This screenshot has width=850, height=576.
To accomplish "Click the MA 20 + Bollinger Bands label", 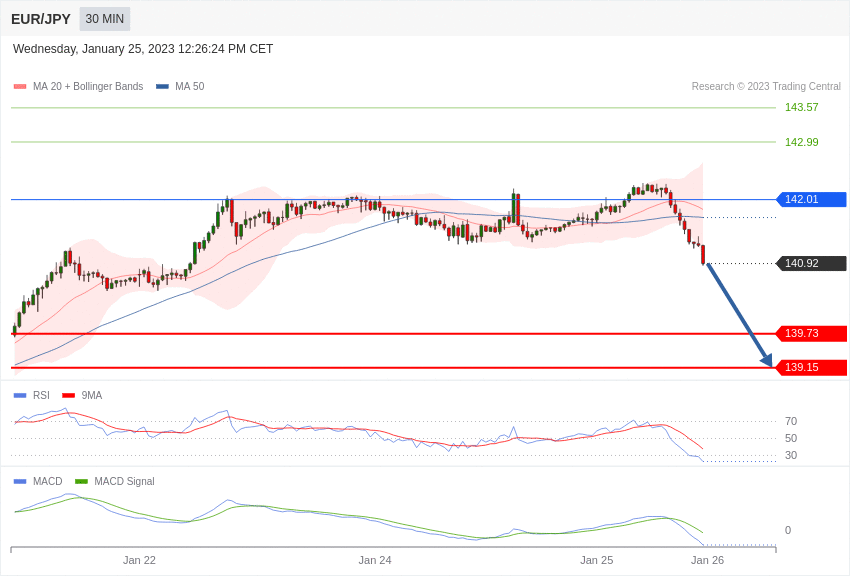I will click(88, 86).
